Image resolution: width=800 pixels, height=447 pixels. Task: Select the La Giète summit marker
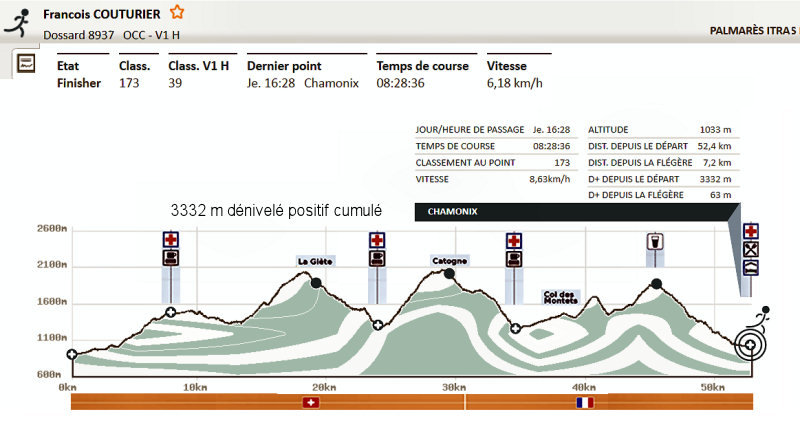tap(316, 283)
